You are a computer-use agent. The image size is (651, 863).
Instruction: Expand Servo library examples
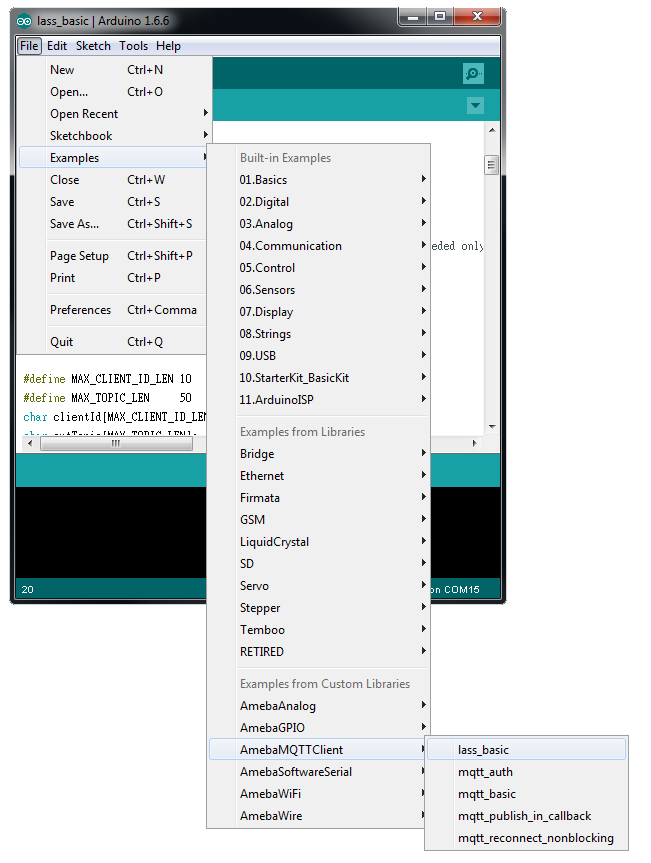coord(319,586)
